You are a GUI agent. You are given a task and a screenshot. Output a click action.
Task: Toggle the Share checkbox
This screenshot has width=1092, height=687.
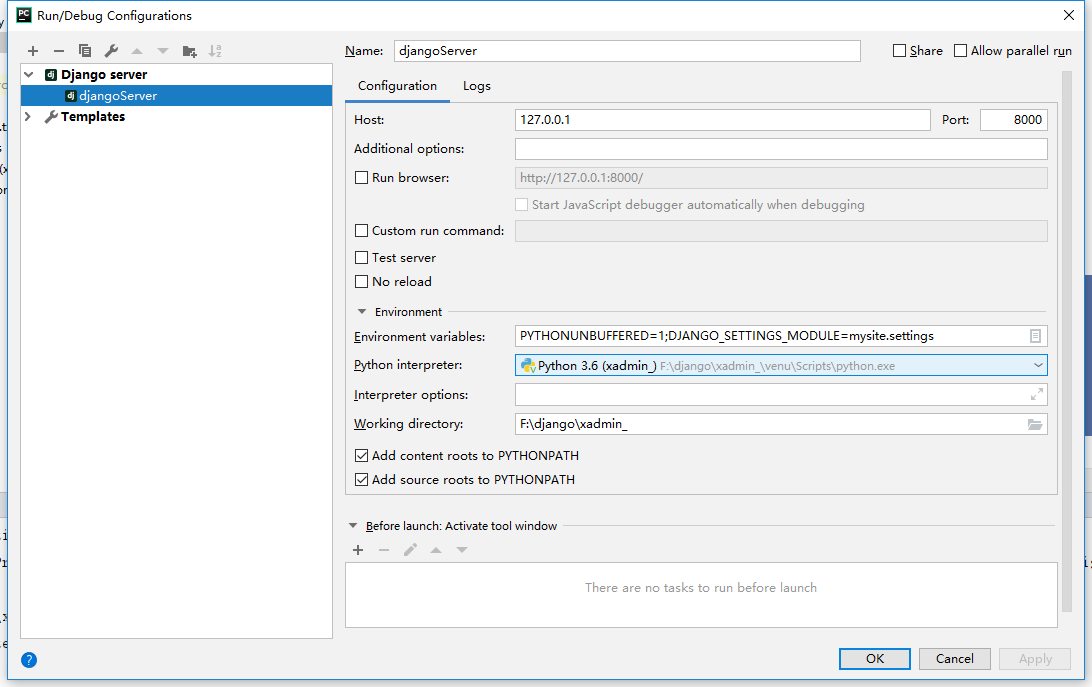[899, 51]
